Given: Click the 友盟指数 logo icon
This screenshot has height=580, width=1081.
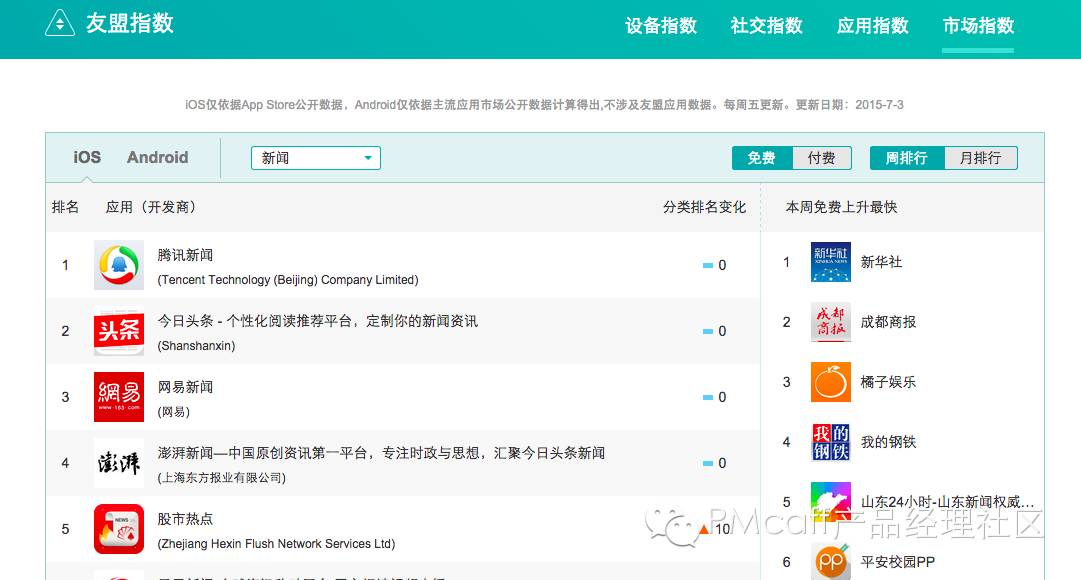Looking at the screenshot, I should tap(60, 23).
